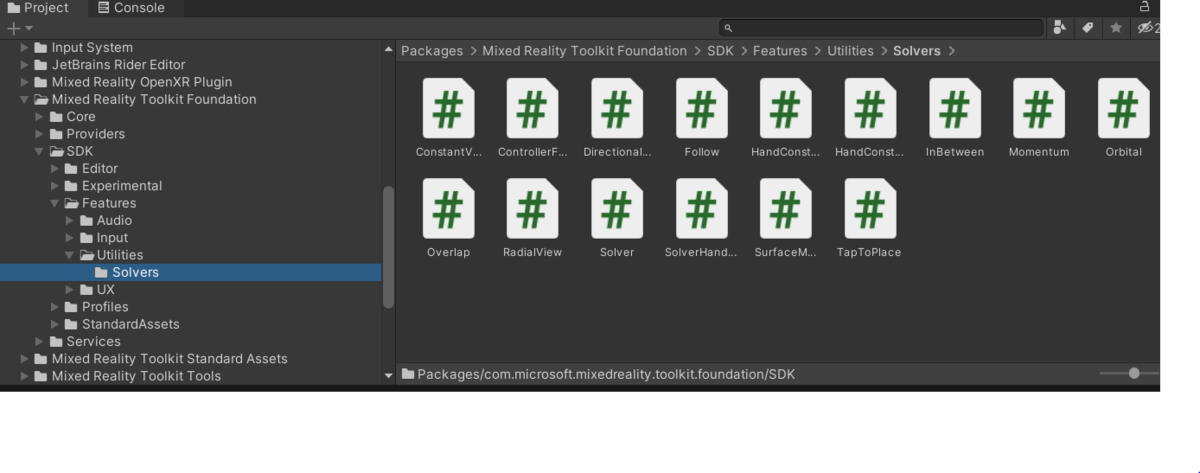Click the project search input field
This screenshot has width=1200, height=473.
pyautogui.click(x=881, y=28)
